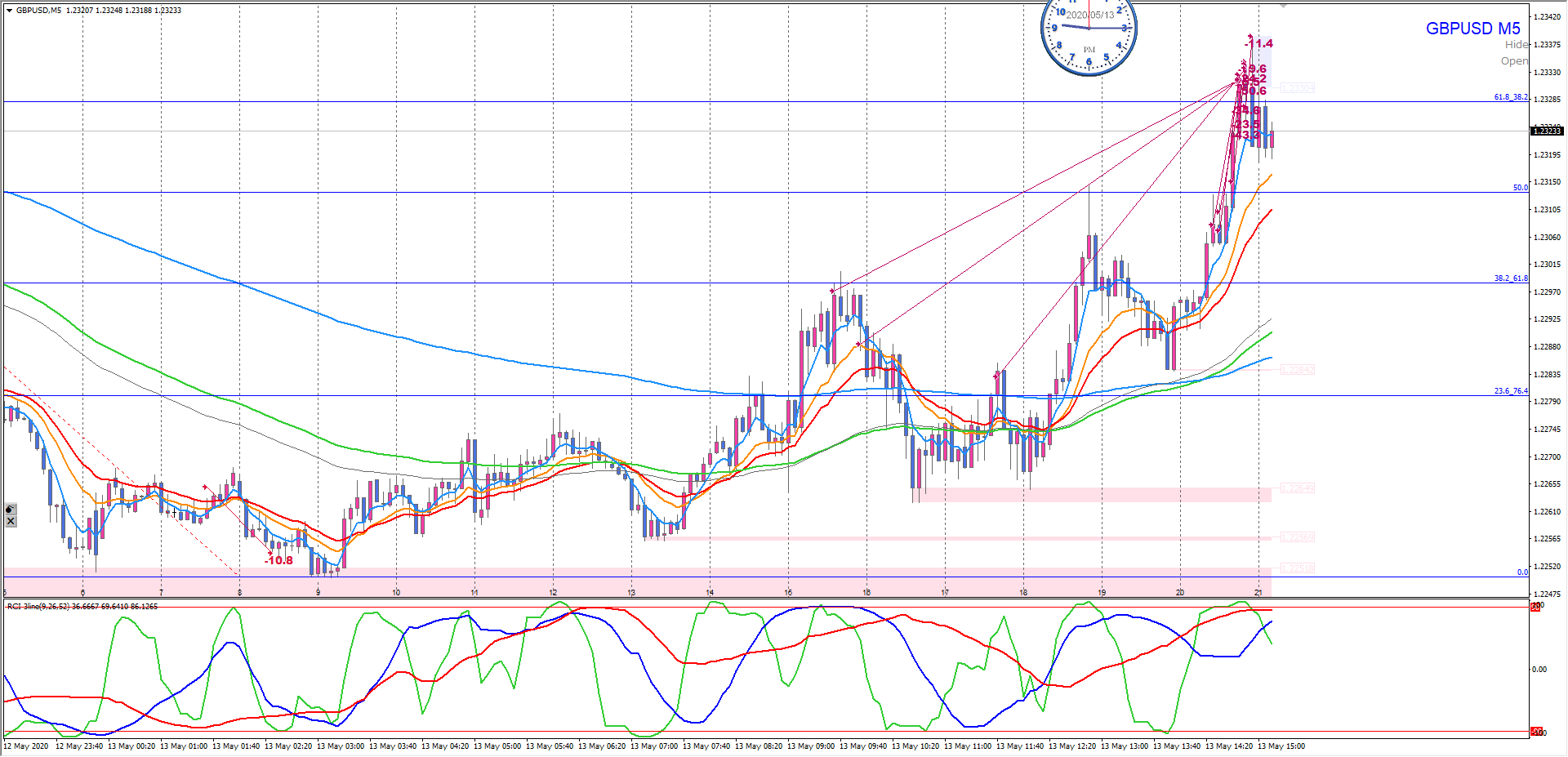Click the red -80 level tag in RCI panel
This screenshot has height=757, width=1568.
1535,732
